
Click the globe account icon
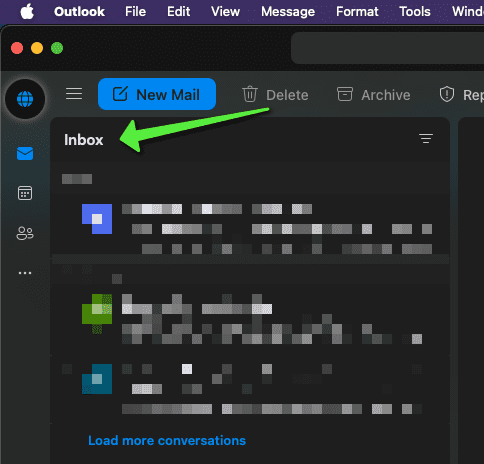[x=25, y=99]
